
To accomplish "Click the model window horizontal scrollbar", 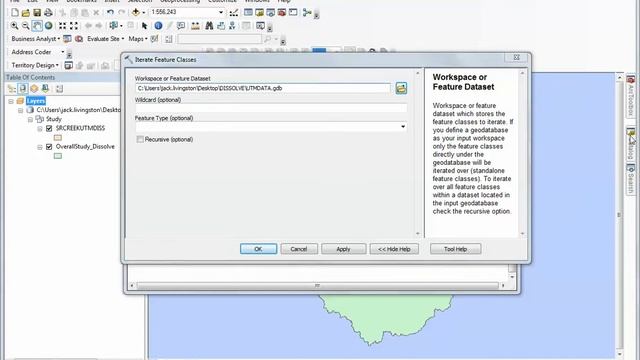I will pos(317,286).
